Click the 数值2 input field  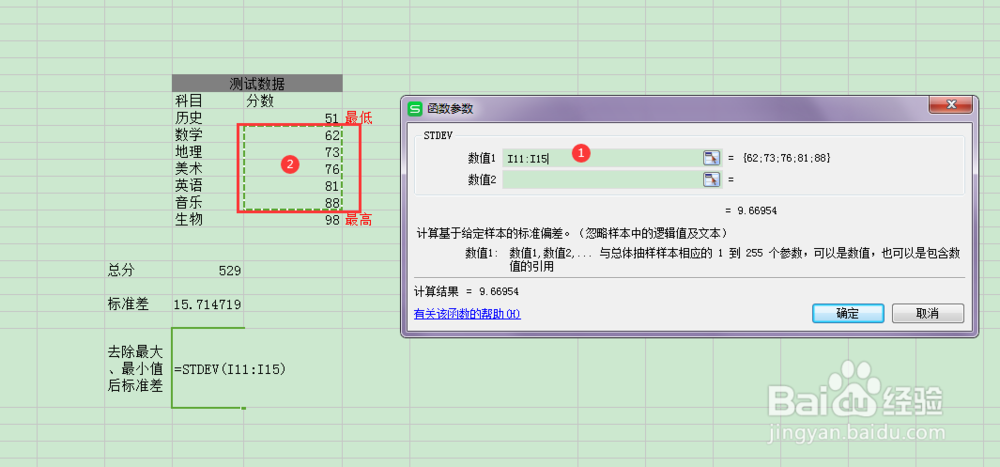[602, 179]
